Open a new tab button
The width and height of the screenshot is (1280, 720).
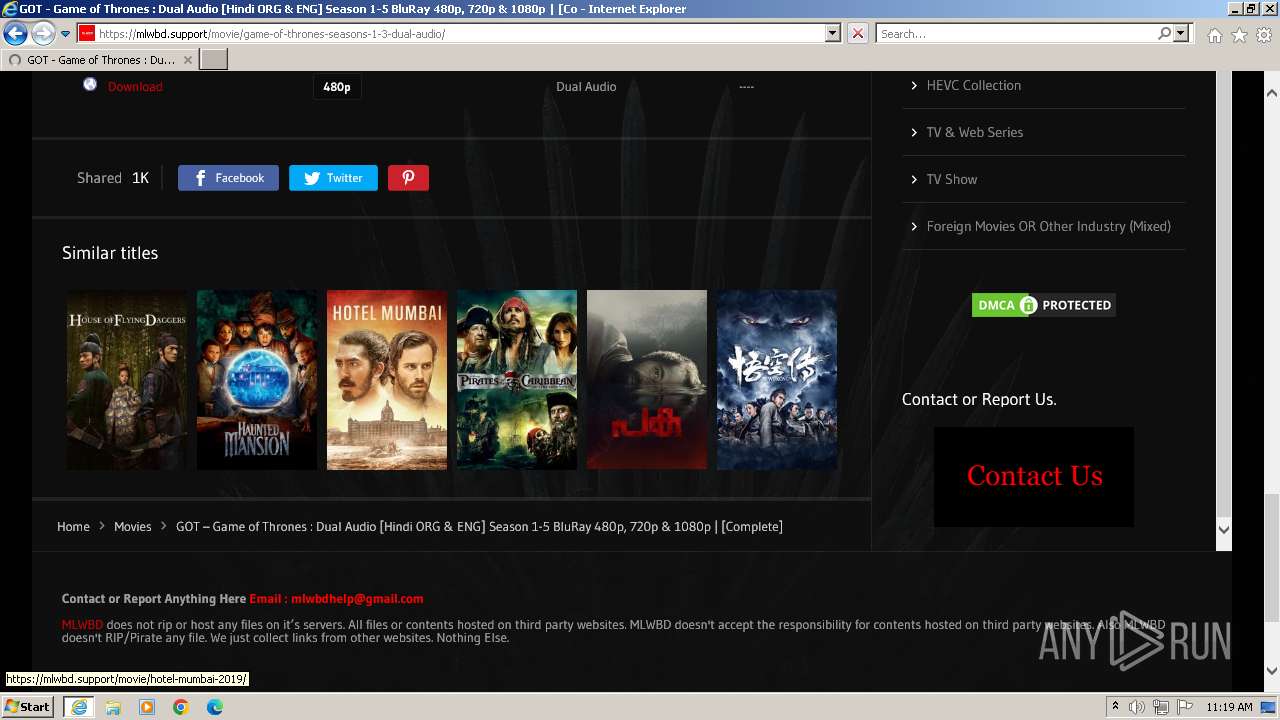(x=214, y=60)
